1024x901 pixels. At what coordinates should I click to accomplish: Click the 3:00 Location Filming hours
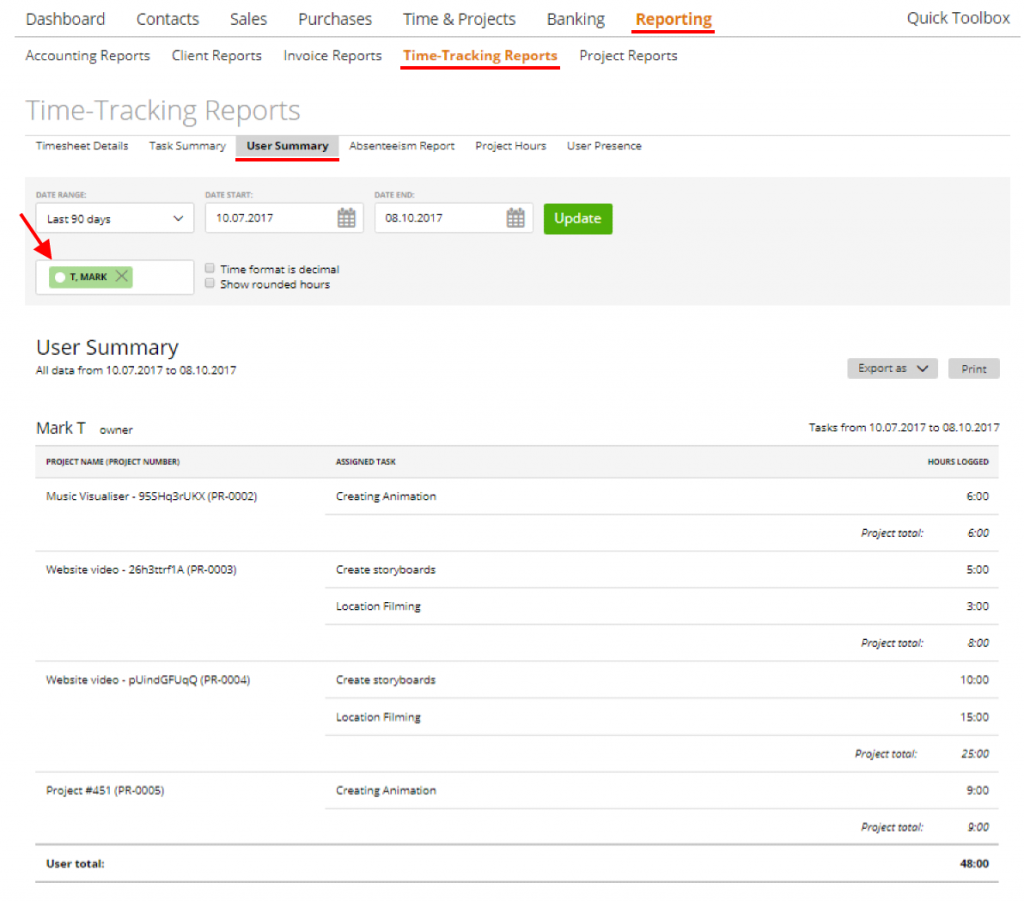[977, 606]
